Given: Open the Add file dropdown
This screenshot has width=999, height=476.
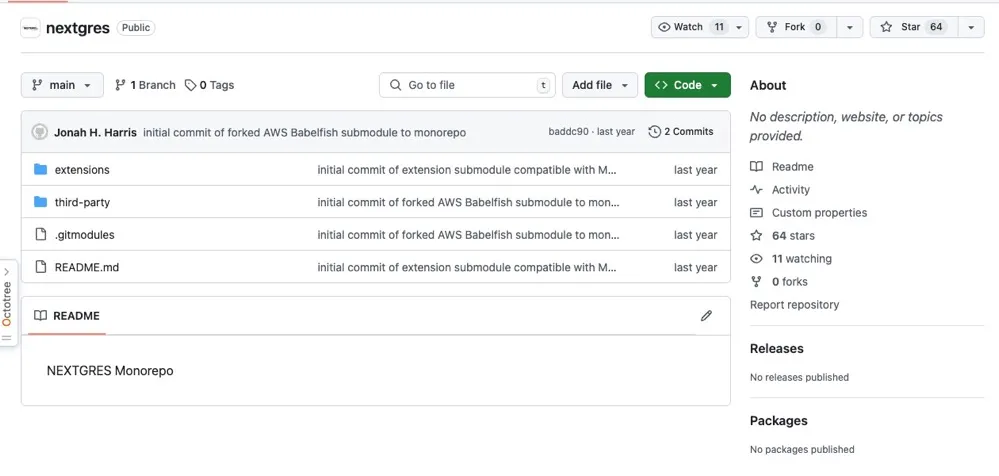Looking at the screenshot, I should point(599,85).
